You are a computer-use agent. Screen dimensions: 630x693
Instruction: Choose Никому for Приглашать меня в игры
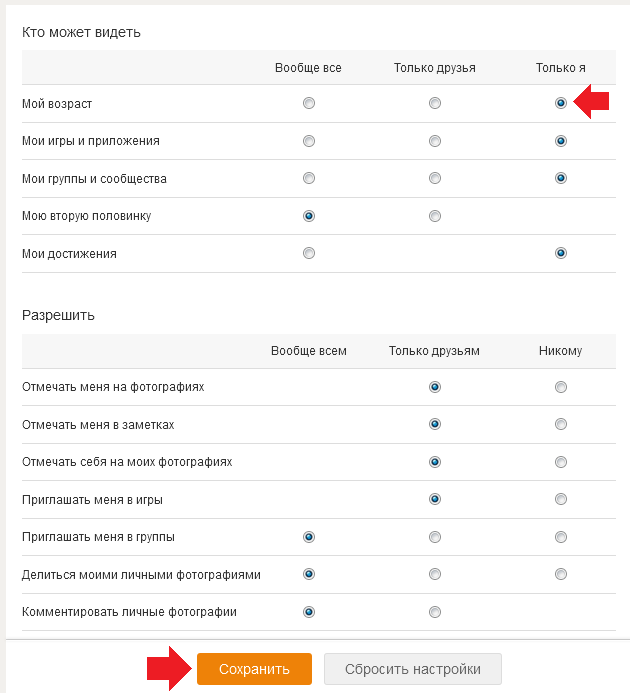point(561,499)
